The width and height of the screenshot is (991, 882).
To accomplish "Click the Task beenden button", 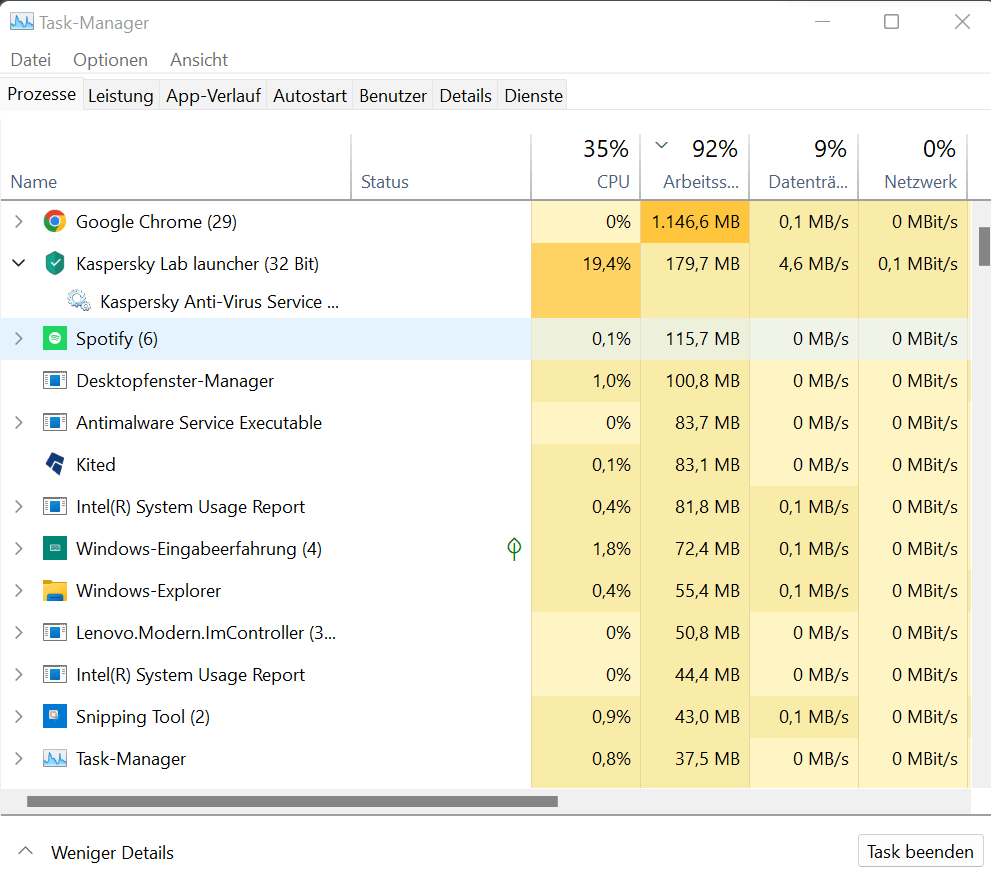I will tap(920, 851).
